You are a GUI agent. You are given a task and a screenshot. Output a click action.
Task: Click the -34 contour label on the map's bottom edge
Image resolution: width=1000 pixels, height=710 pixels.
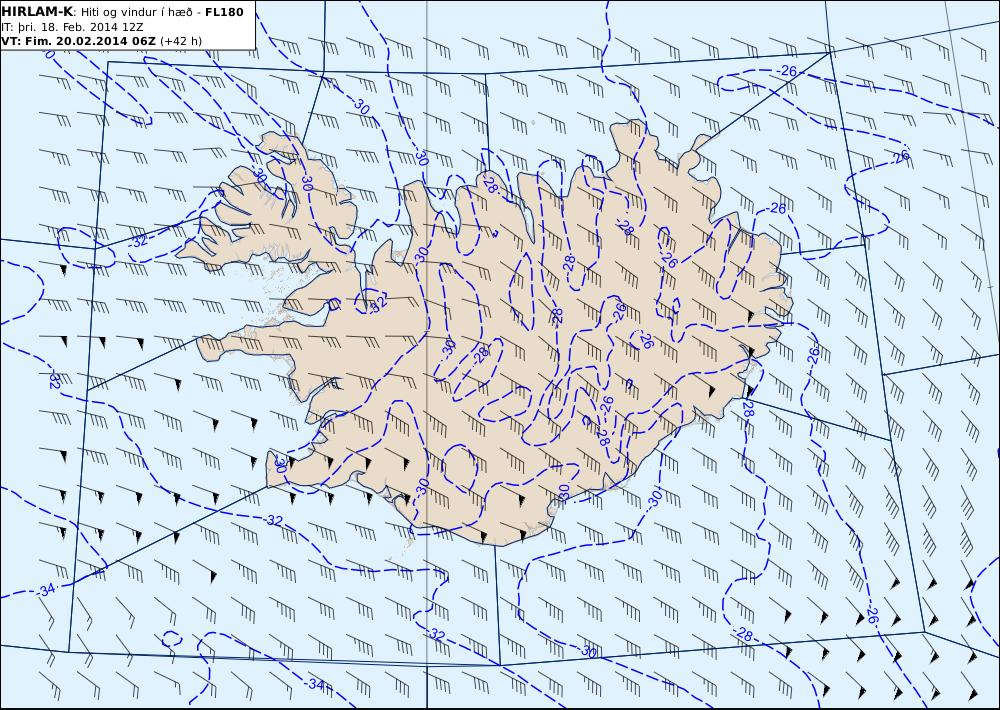314,684
